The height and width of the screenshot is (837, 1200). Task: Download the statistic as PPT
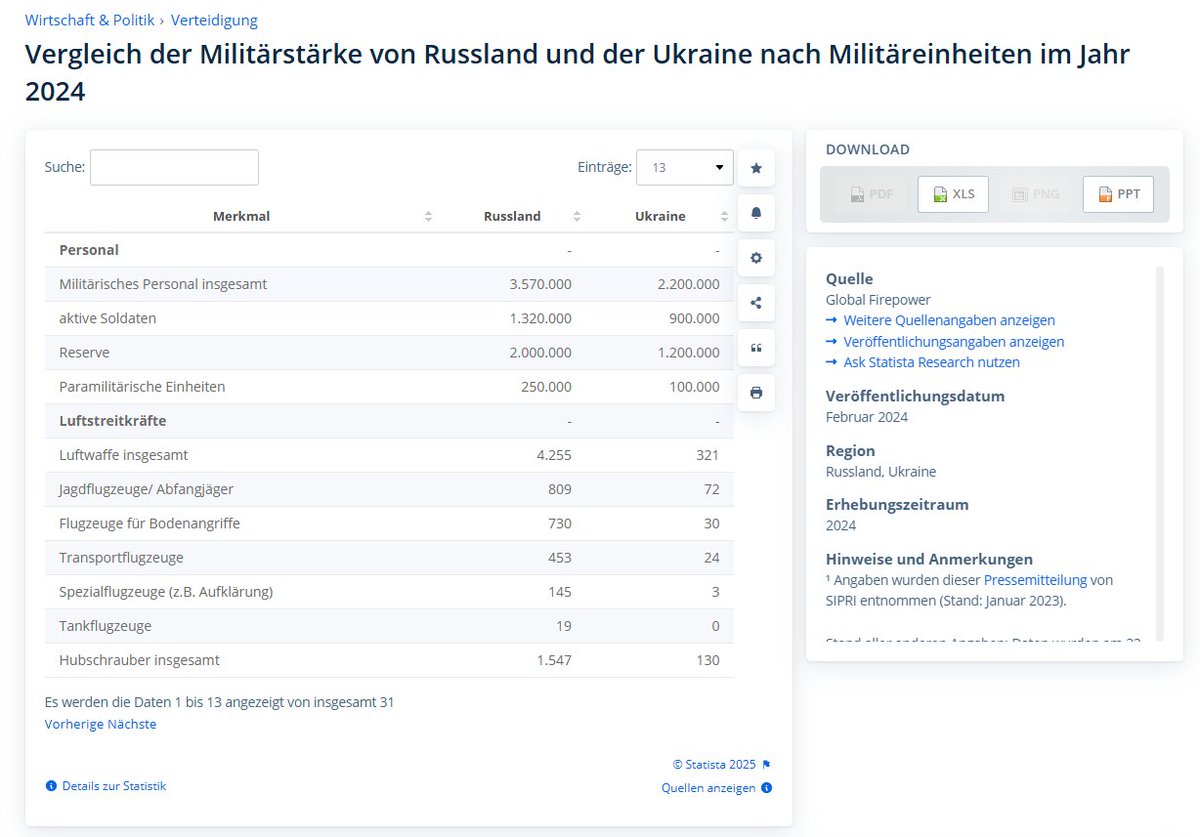click(1118, 194)
